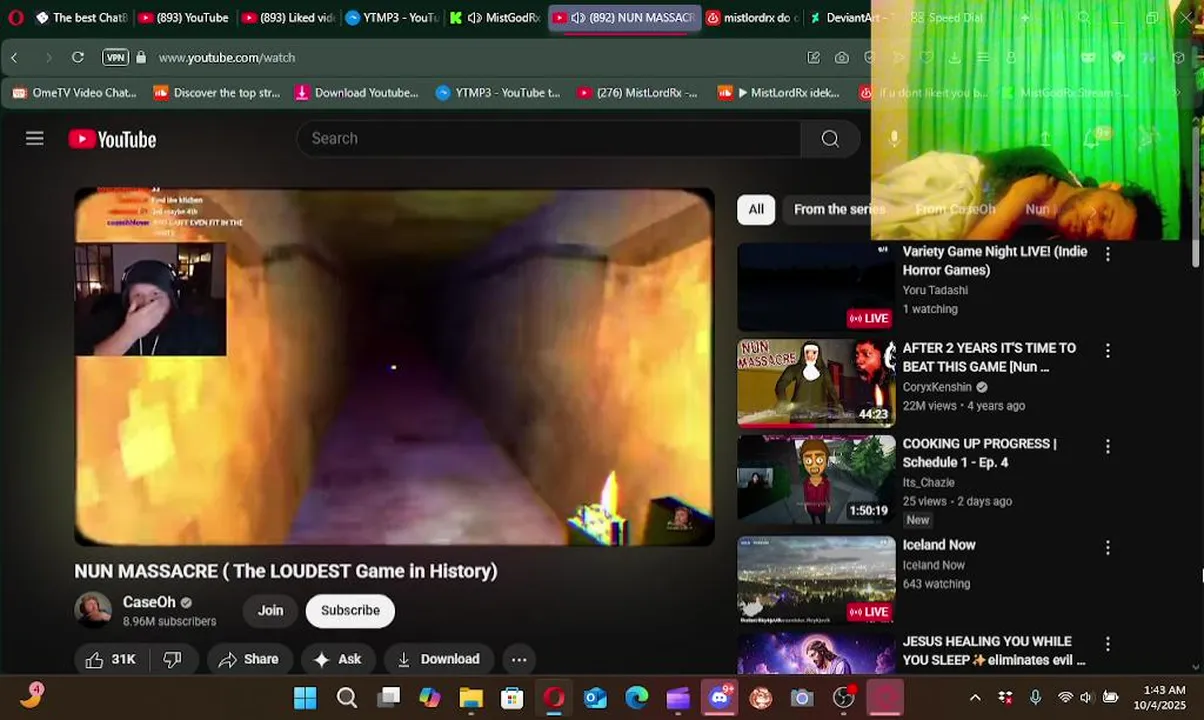The height and width of the screenshot is (720, 1204).
Task: Open options for COOKING UP PROGRESS video
Action: pos(1107,447)
